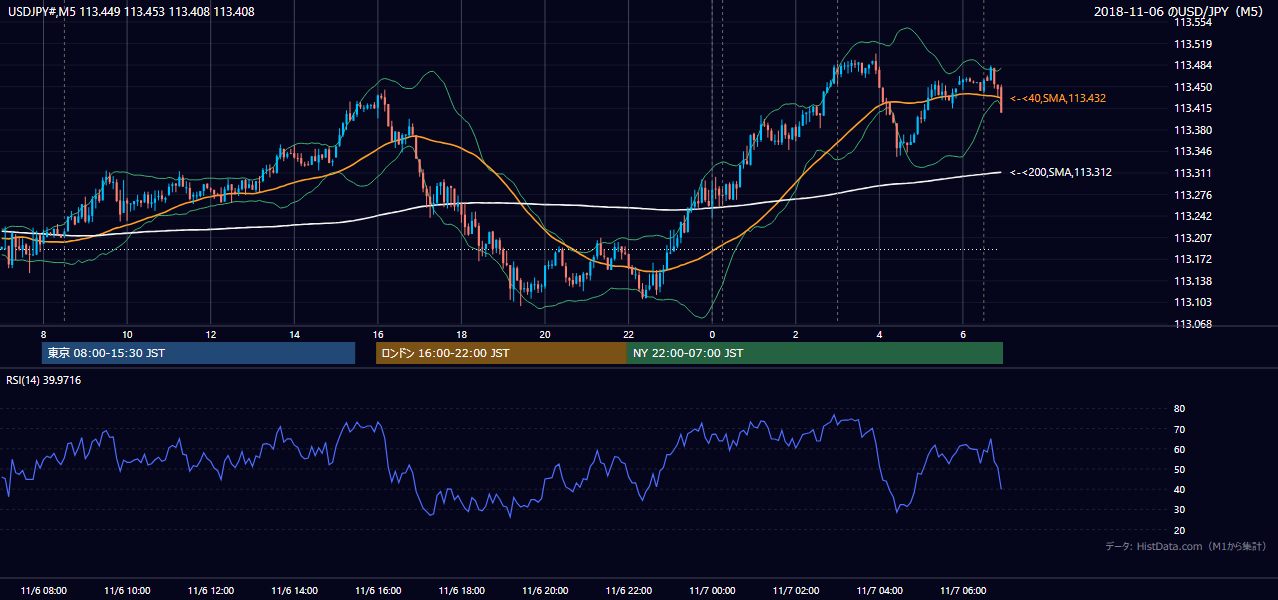Click the chart title 2018-11-06 のUSD/JPY (M5)
Image resolution: width=1278 pixels, height=600 pixels.
click(1181, 12)
